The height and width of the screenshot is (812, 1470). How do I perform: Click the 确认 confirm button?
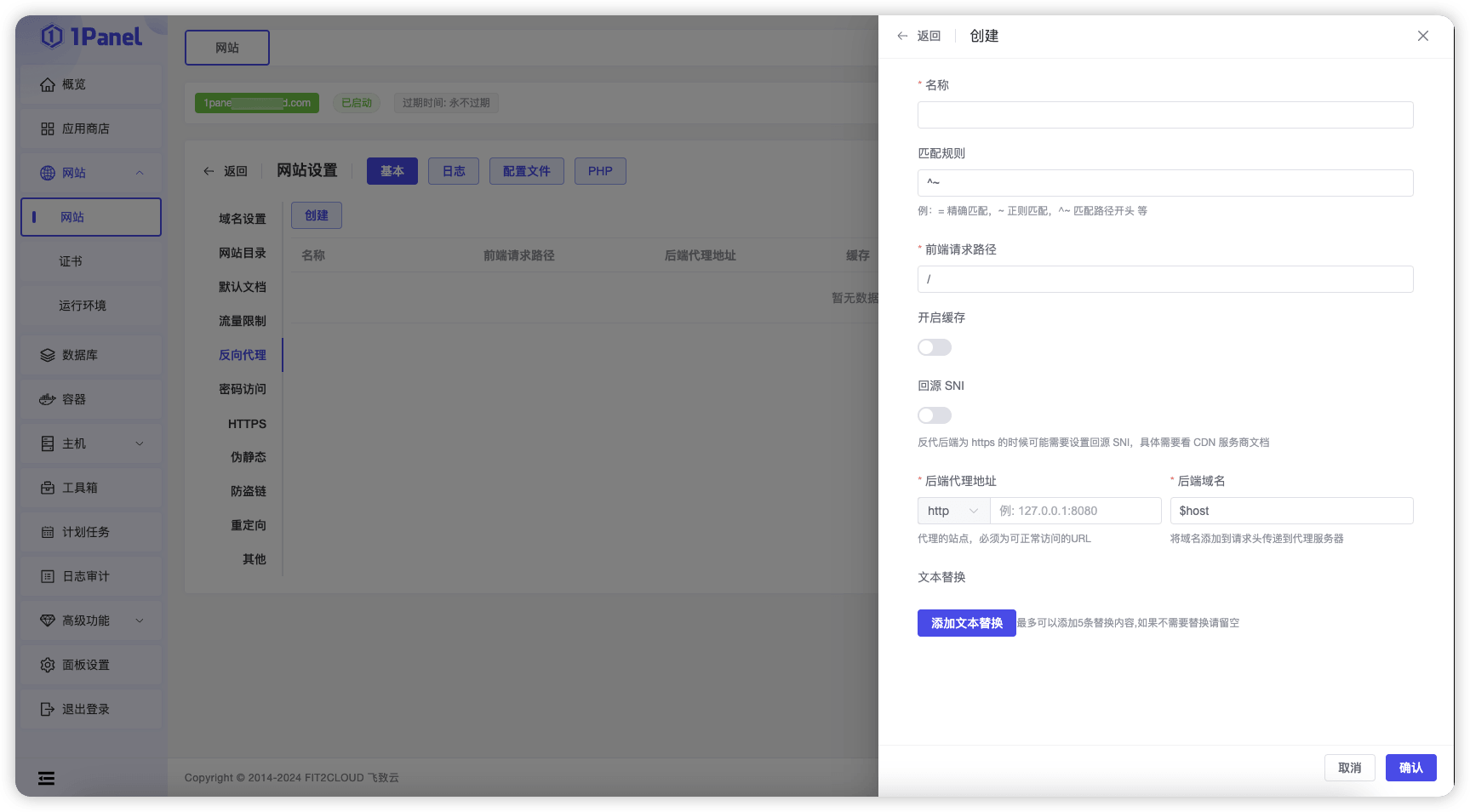(x=1410, y=767)
